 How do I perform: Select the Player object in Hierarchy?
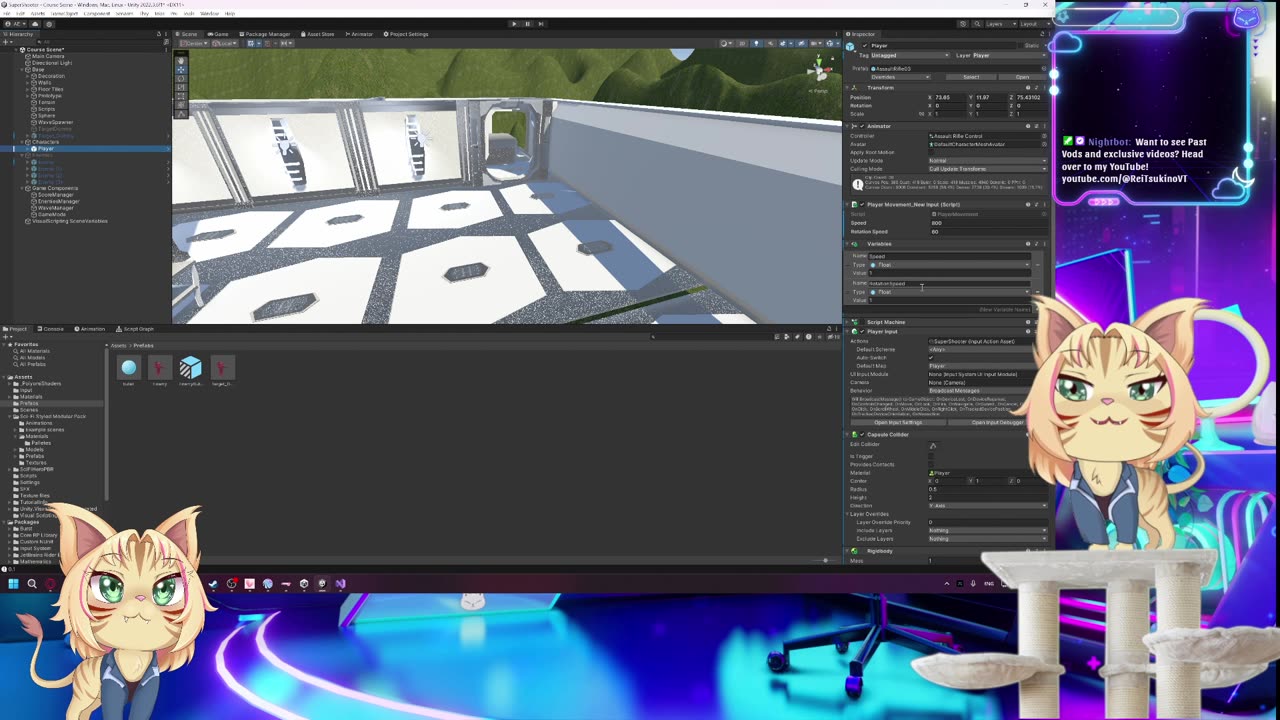coord(46,149)
